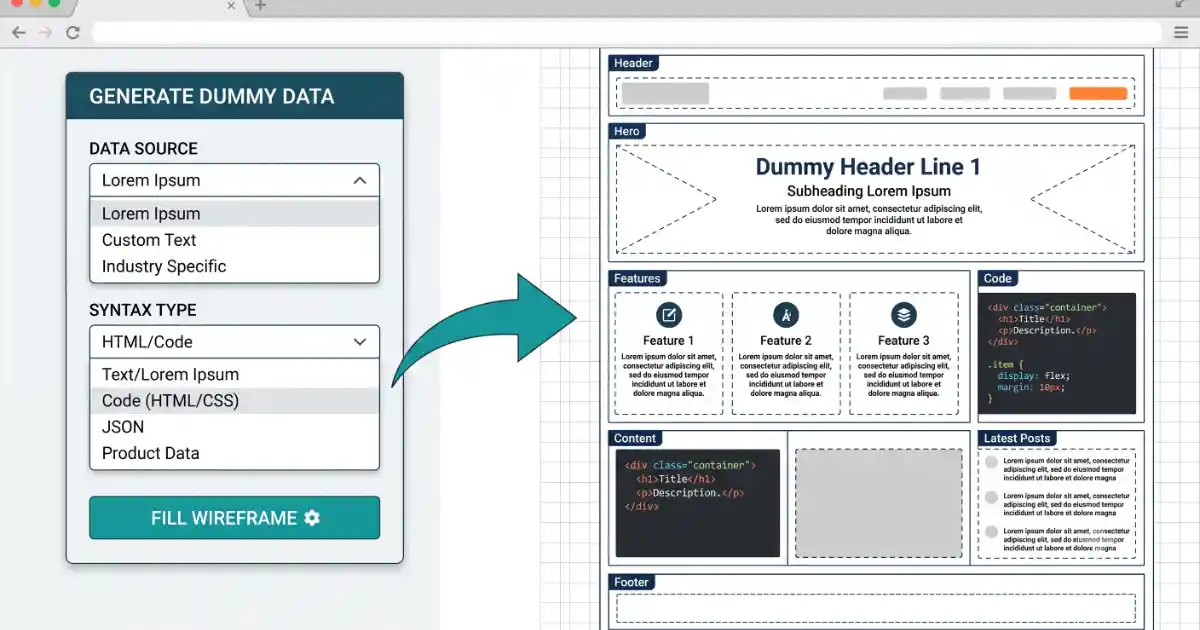
Task: Click the Feature 1 edit icon
Action: (x=668, y=315)
